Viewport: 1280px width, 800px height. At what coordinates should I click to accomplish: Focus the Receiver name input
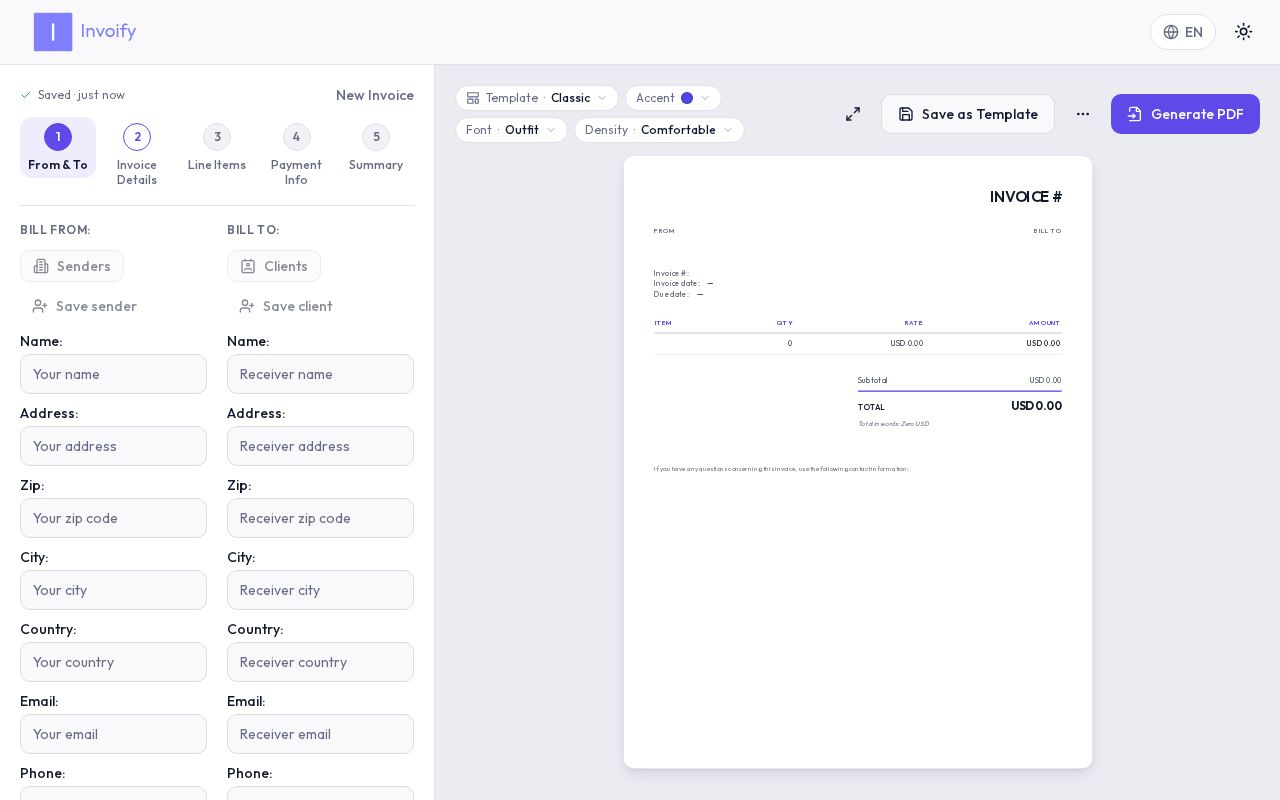point(320,374)
